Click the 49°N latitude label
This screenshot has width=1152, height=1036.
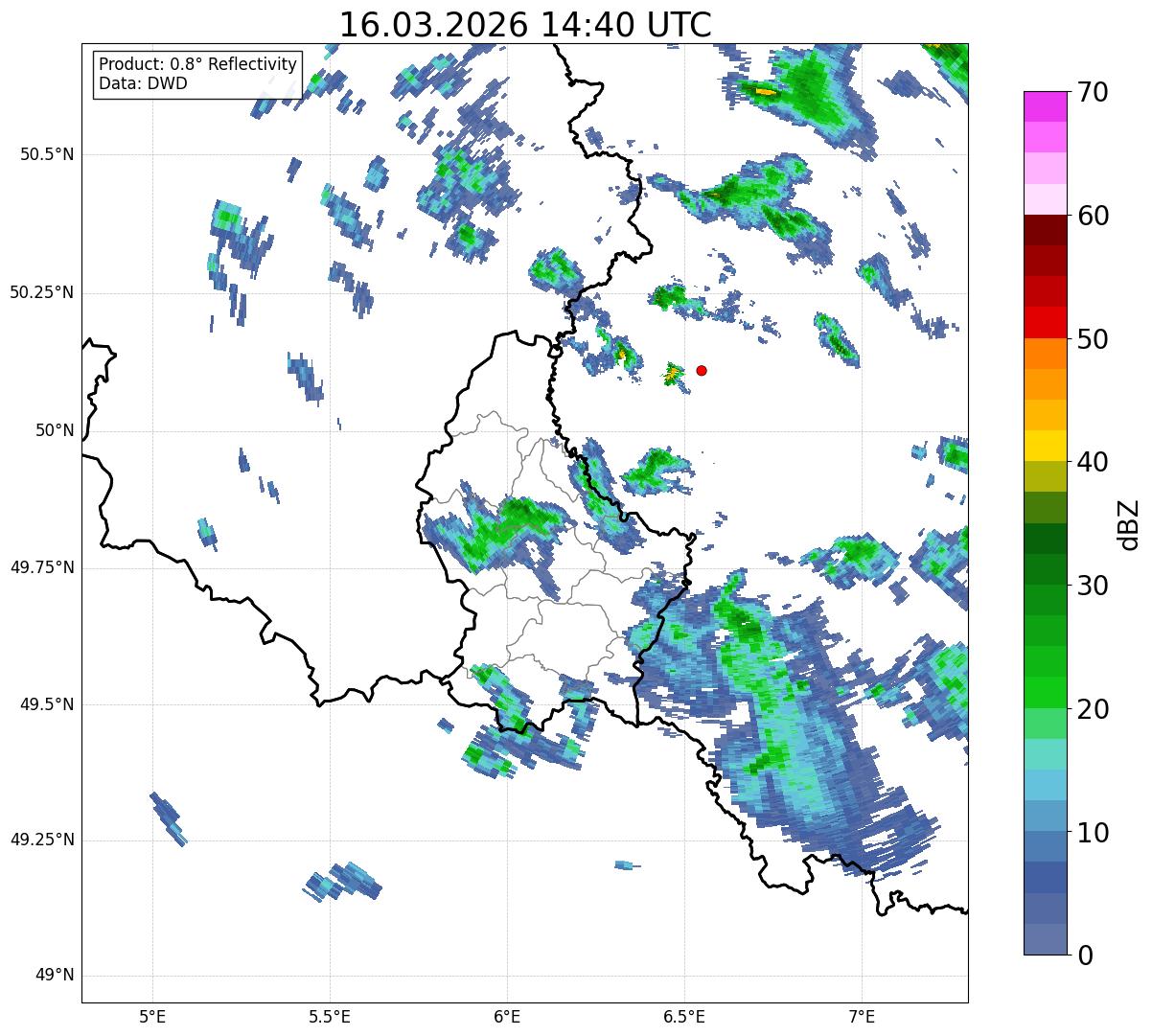(x=55, y=976)
